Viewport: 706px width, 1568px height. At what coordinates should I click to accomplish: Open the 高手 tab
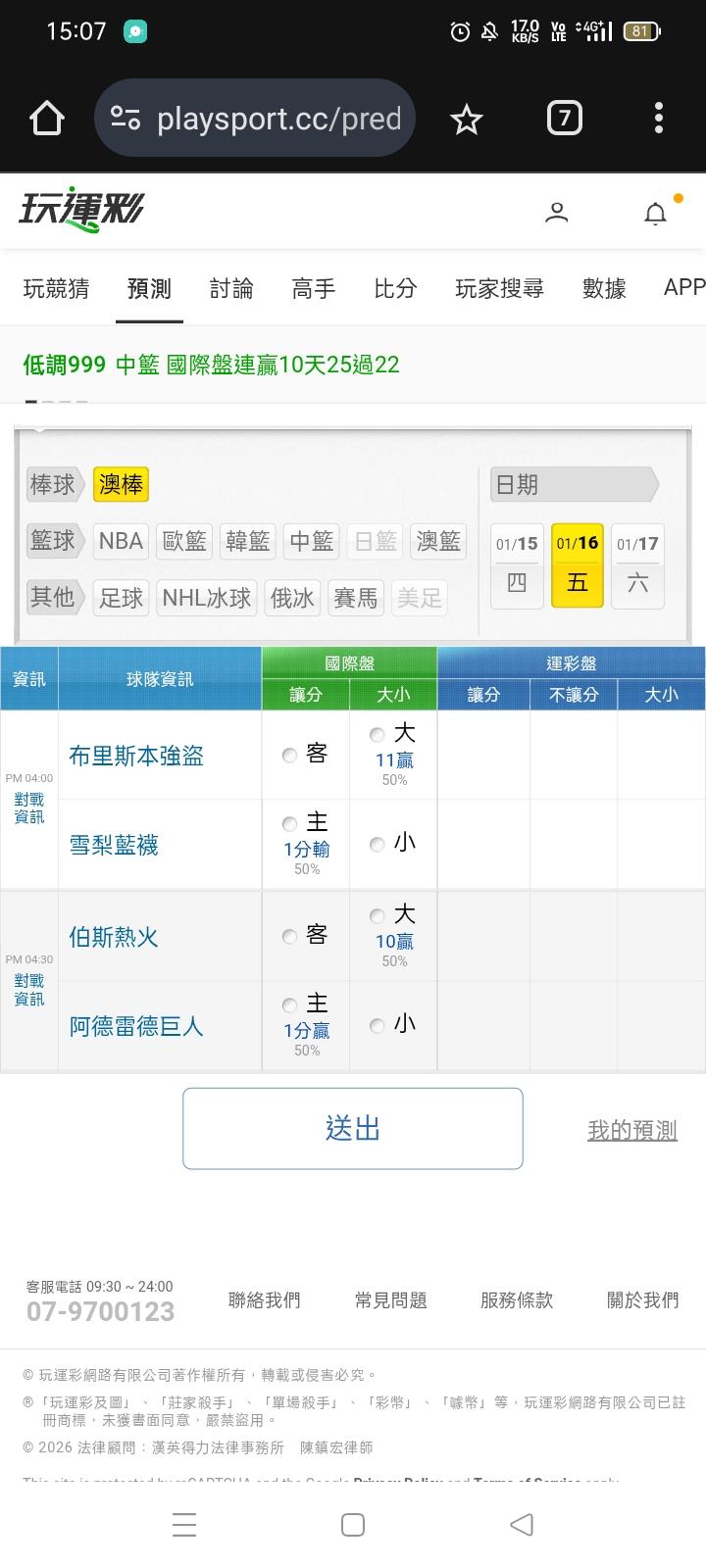(314, 288)
